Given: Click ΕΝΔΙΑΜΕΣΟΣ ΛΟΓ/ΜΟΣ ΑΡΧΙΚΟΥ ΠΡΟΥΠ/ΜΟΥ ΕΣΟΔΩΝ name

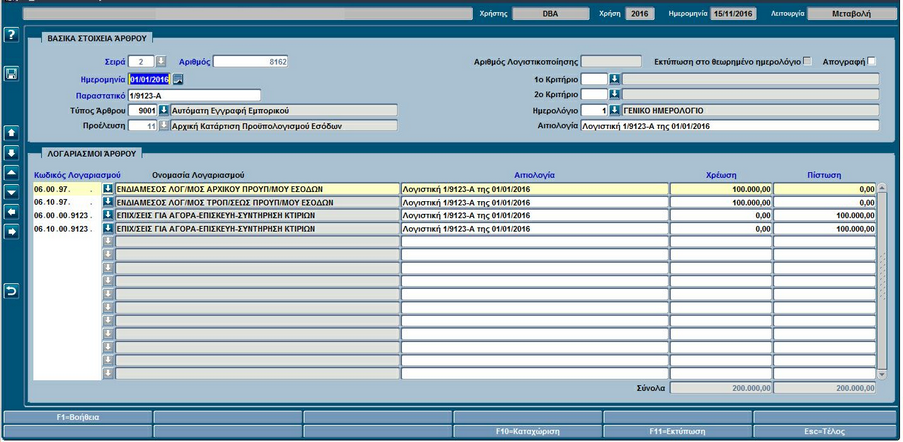Looking at the screenshot, I should coord(257,189).
